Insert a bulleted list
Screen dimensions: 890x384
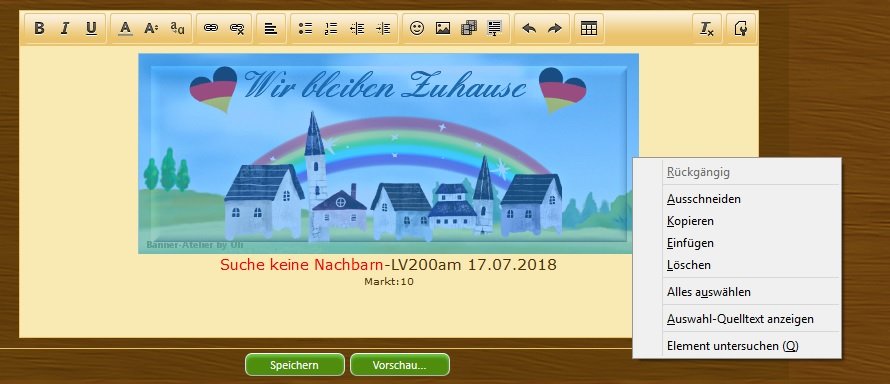click(x=305, y=28)
